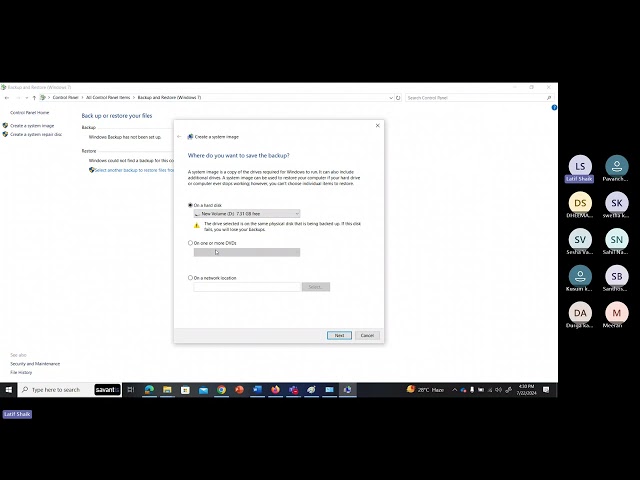Open the disabled DVD drive dropdown
The image size is (640, 480).
(x=247, y=252)
